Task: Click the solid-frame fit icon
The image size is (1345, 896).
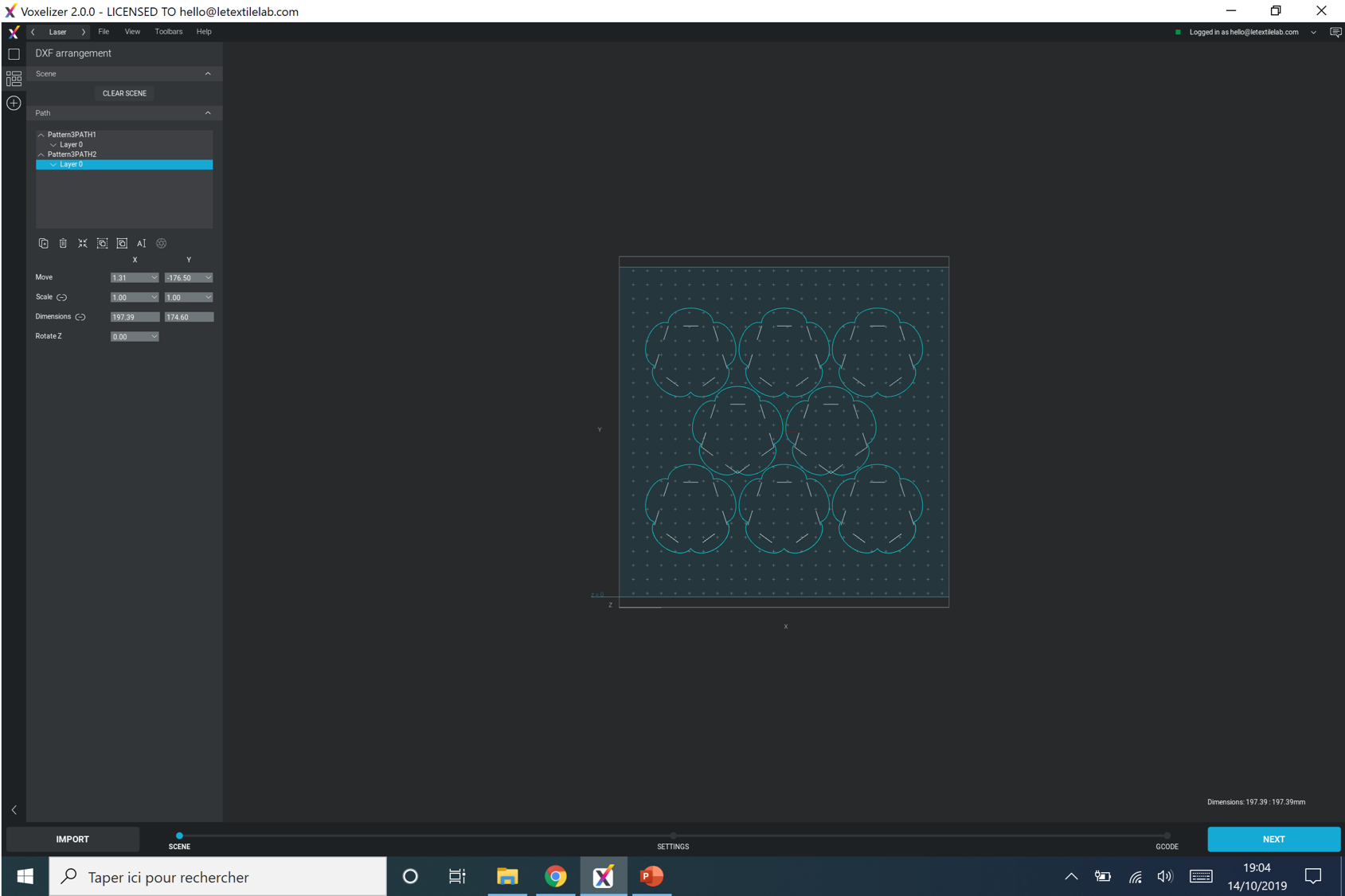Action: (x=122, y=244)
